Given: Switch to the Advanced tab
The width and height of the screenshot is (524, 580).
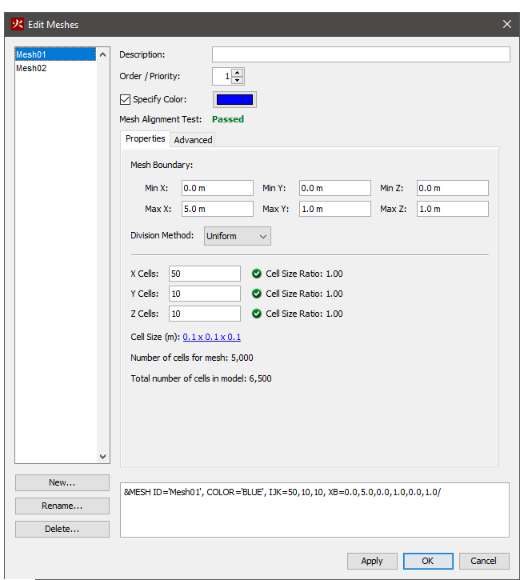Looking at the screenshot, I should tap(193, 140).
